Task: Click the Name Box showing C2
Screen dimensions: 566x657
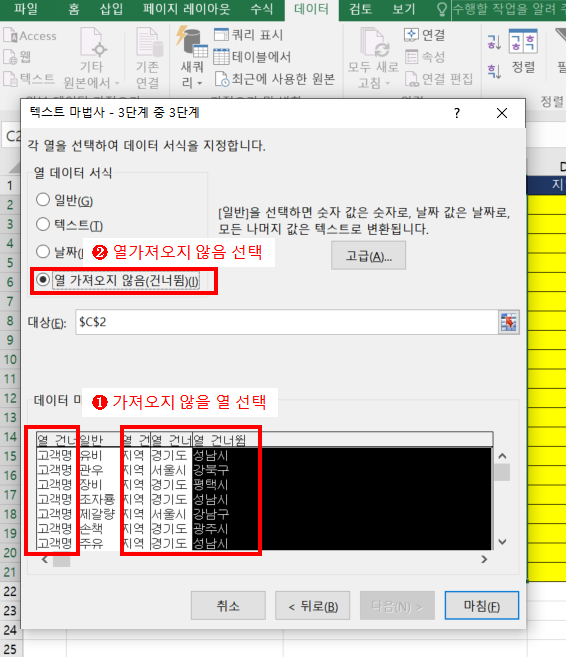Action: pos(12,136)
